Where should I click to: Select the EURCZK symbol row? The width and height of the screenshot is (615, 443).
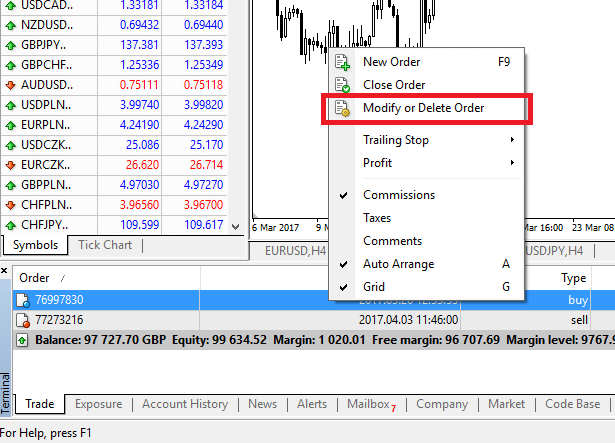coord(40,165)
